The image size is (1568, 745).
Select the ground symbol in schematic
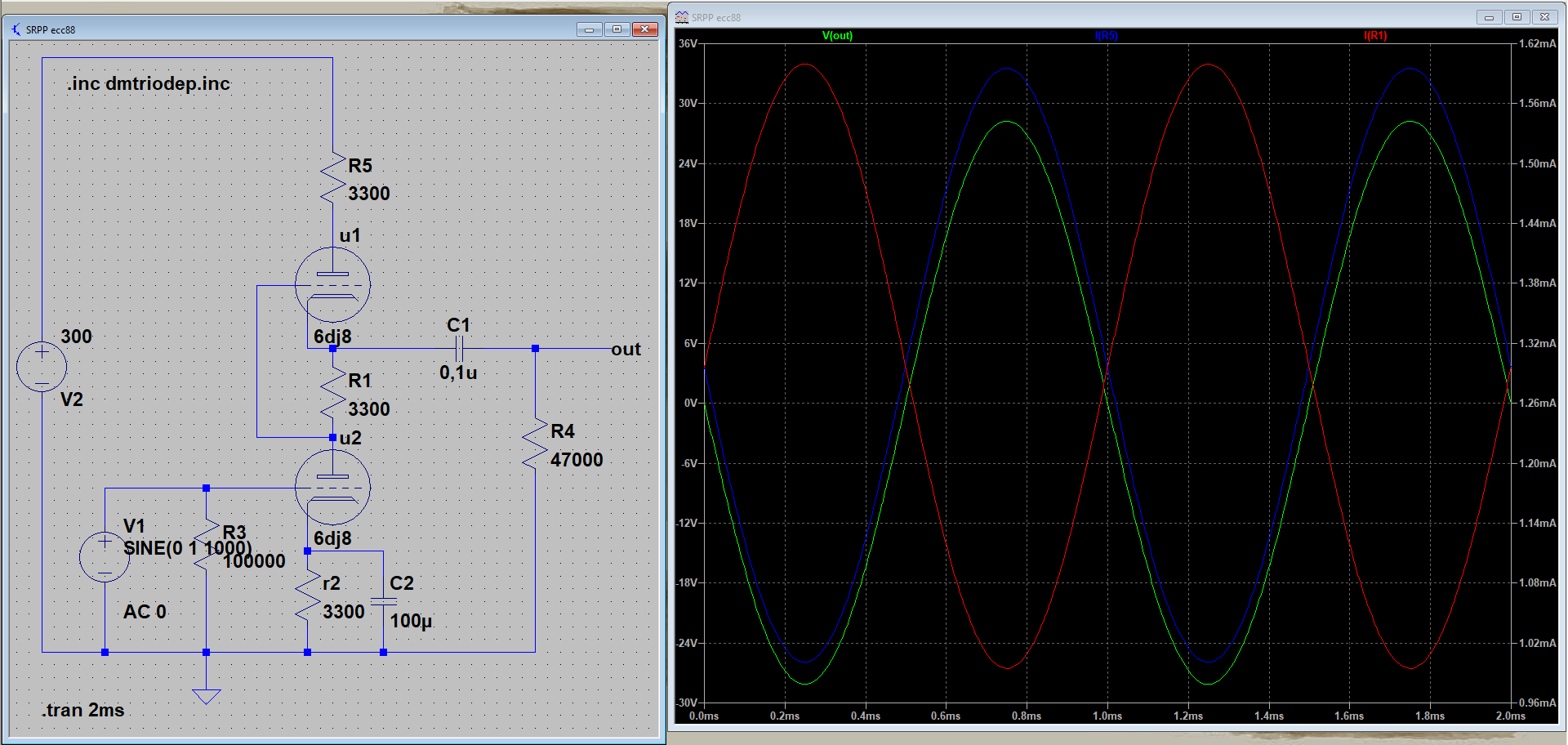(207, 695)
